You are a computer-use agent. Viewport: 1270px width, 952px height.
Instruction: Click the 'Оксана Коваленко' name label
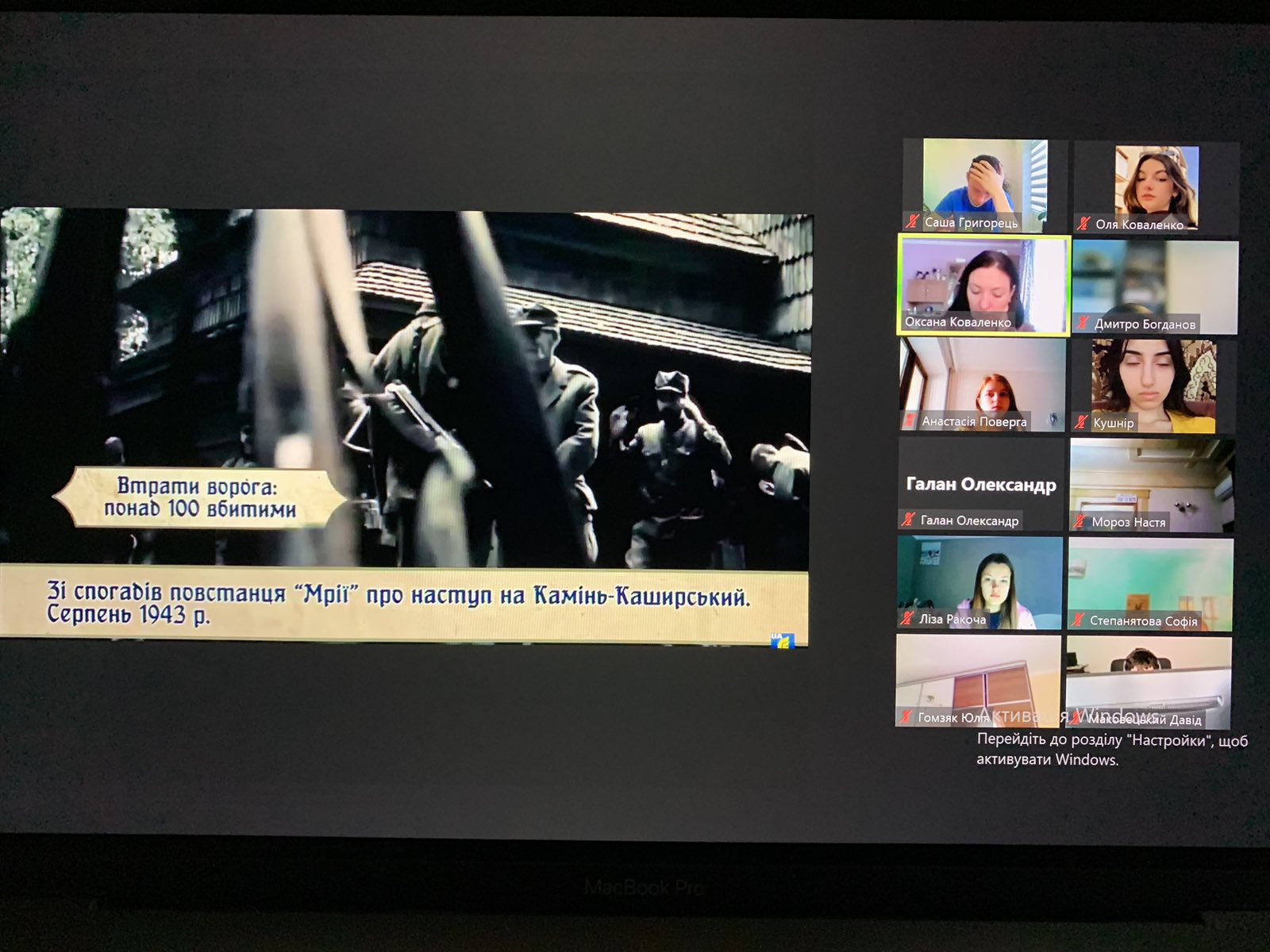click(958, 322)
